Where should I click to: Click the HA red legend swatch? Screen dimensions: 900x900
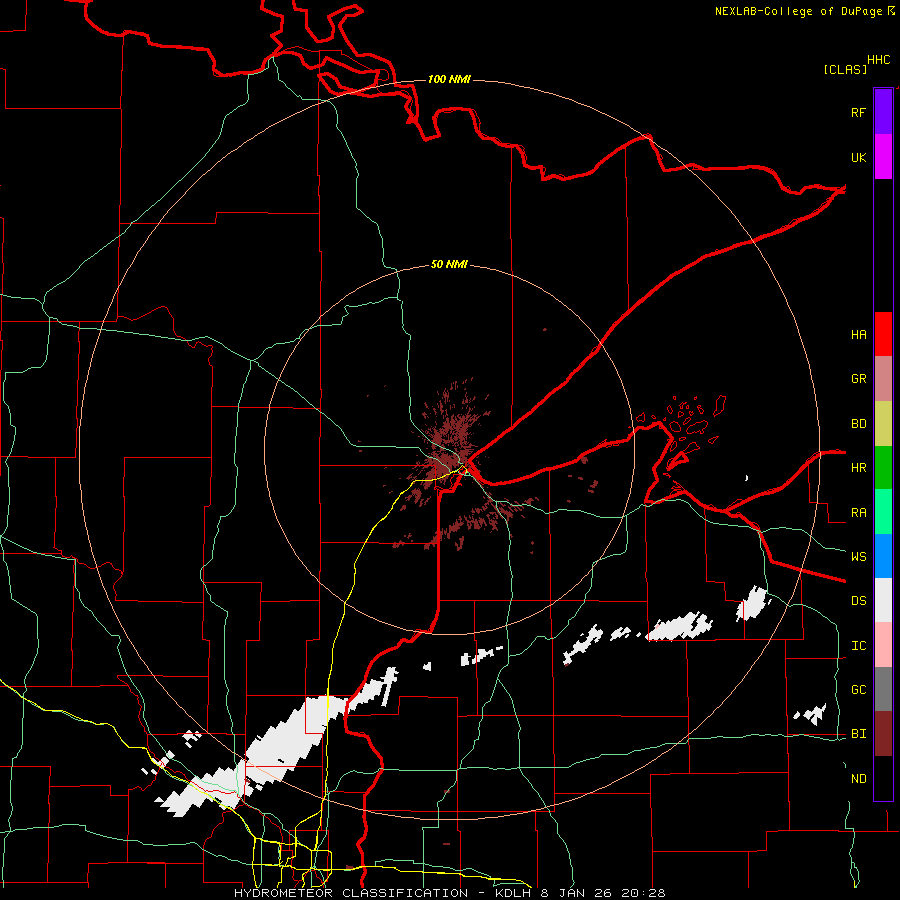coord(883,334)
